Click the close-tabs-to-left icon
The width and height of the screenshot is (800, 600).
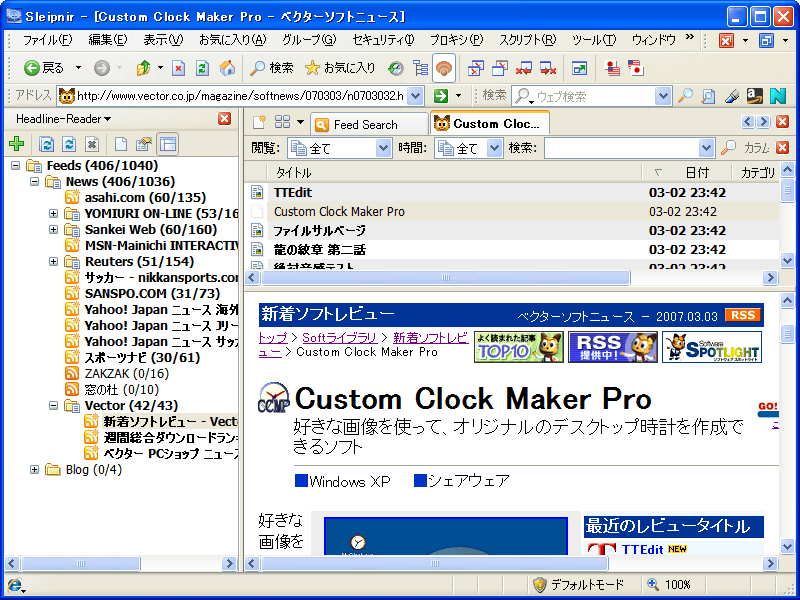tap(523, 68)
